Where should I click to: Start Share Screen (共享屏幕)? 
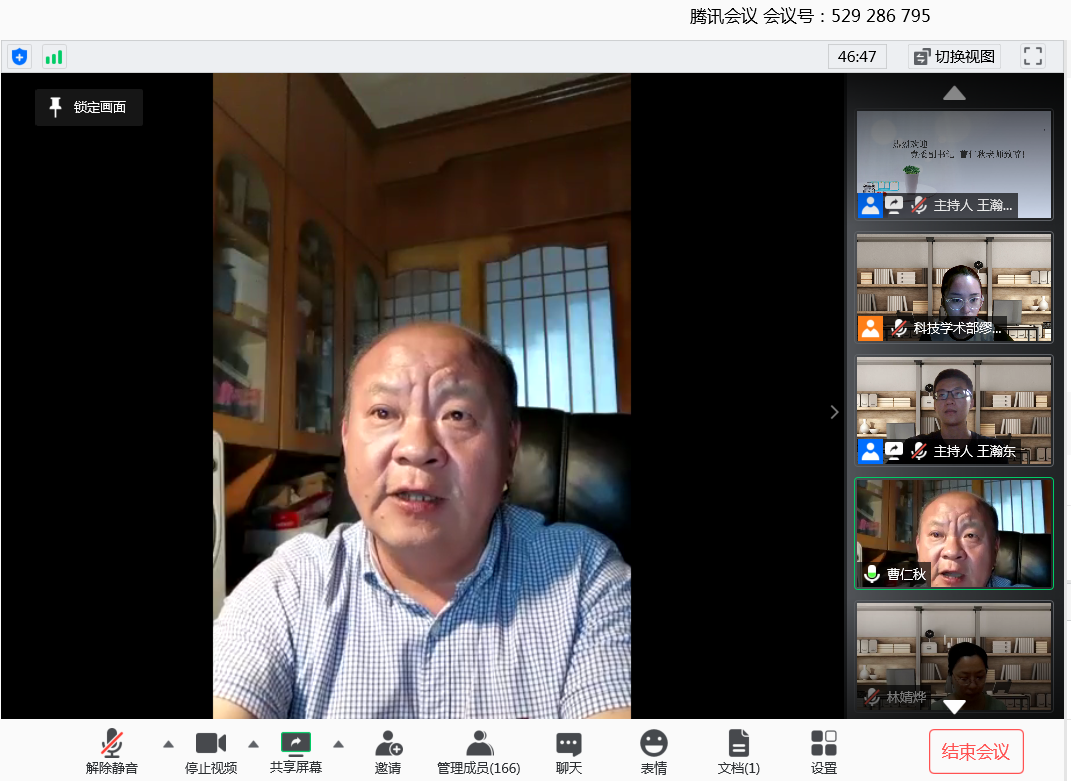point(296,752)
